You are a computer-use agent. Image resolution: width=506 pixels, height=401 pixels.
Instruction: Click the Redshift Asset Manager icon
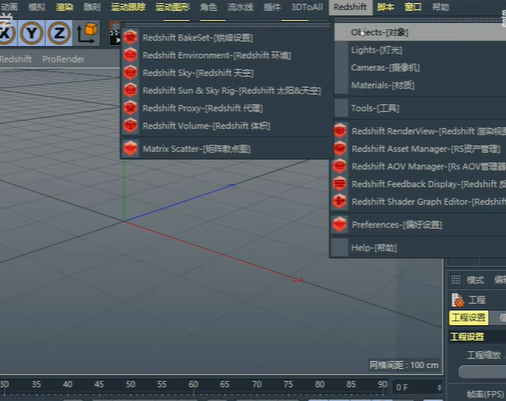pos(340,148)
